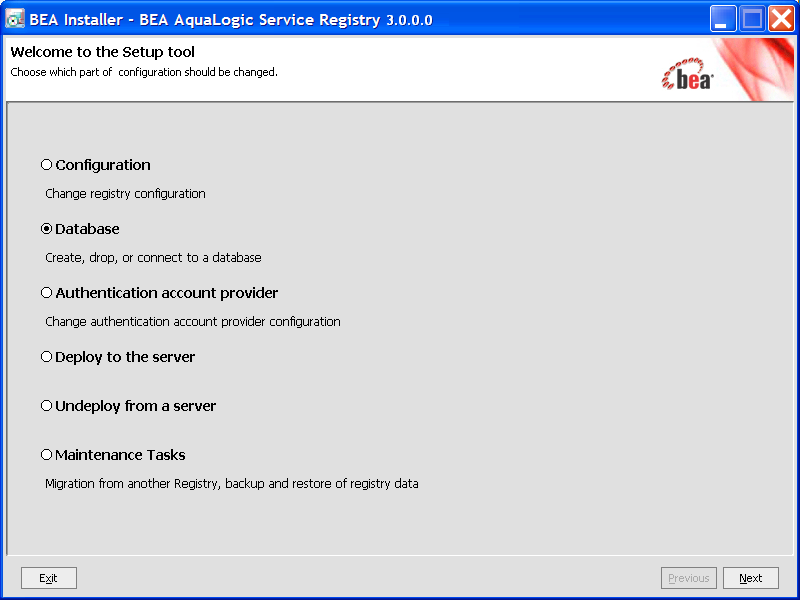Click 'Create, drop, or connect to a database' text
This screenshot has width=800, height=600.
[153, 258]
